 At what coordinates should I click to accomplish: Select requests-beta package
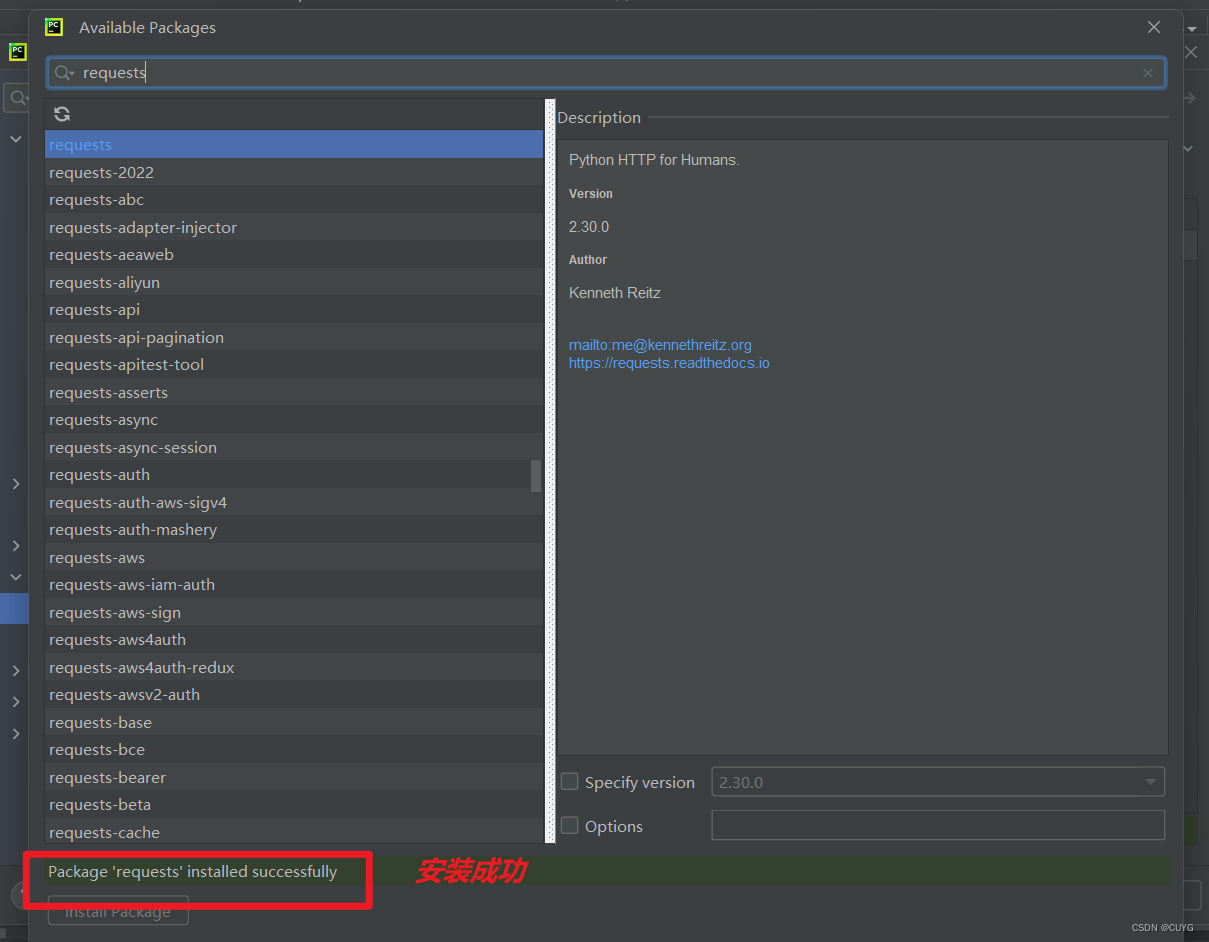294,805
